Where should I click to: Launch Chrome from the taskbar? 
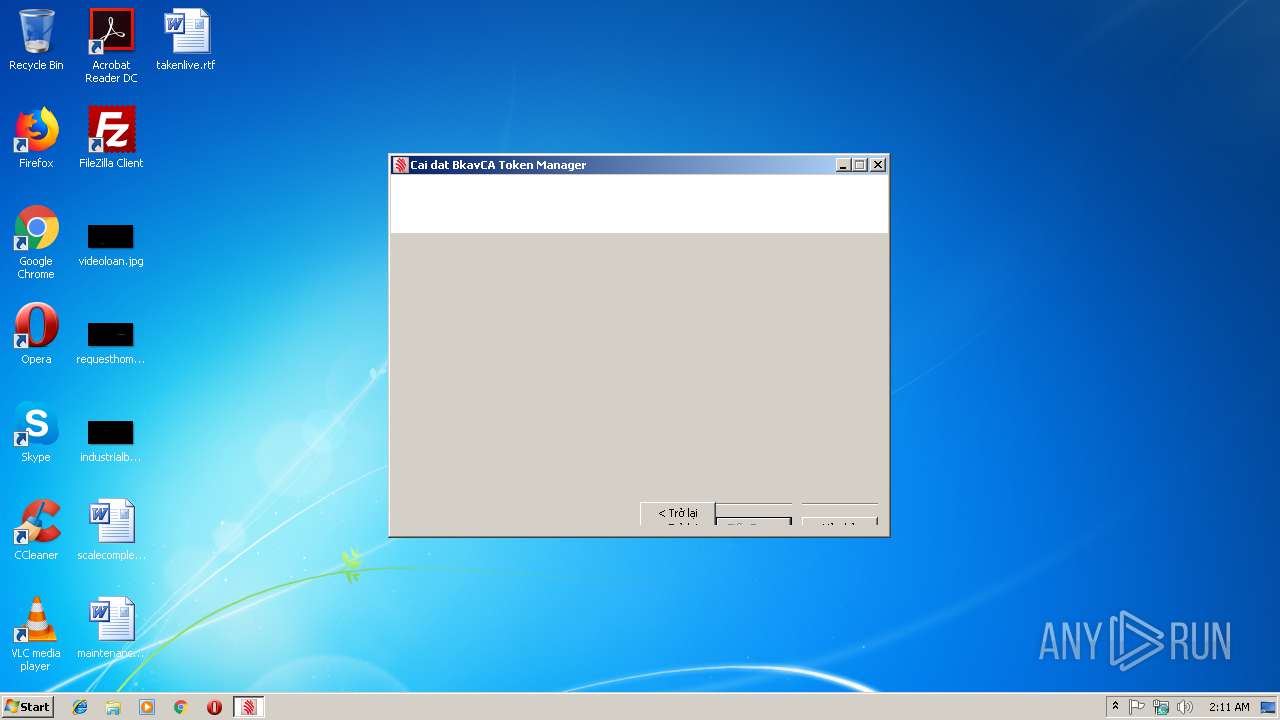[181, 707]
